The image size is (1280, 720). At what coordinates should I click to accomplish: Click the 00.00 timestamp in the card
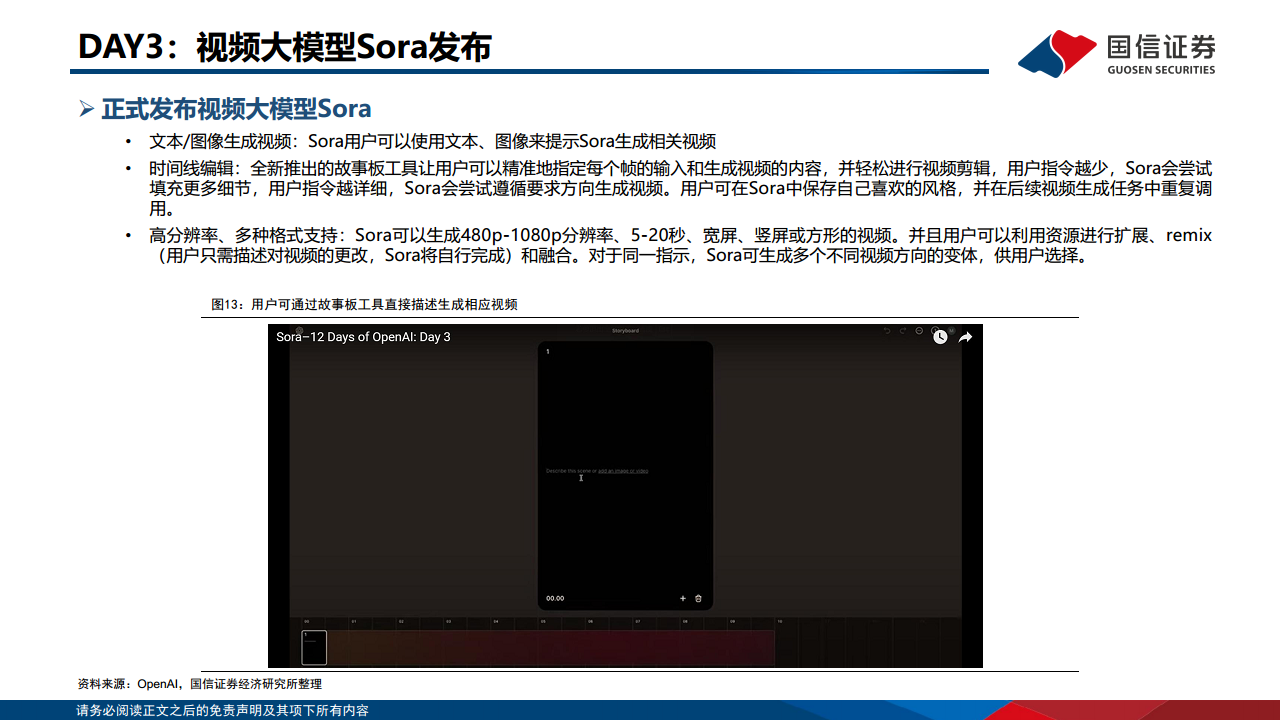[555, 598]
